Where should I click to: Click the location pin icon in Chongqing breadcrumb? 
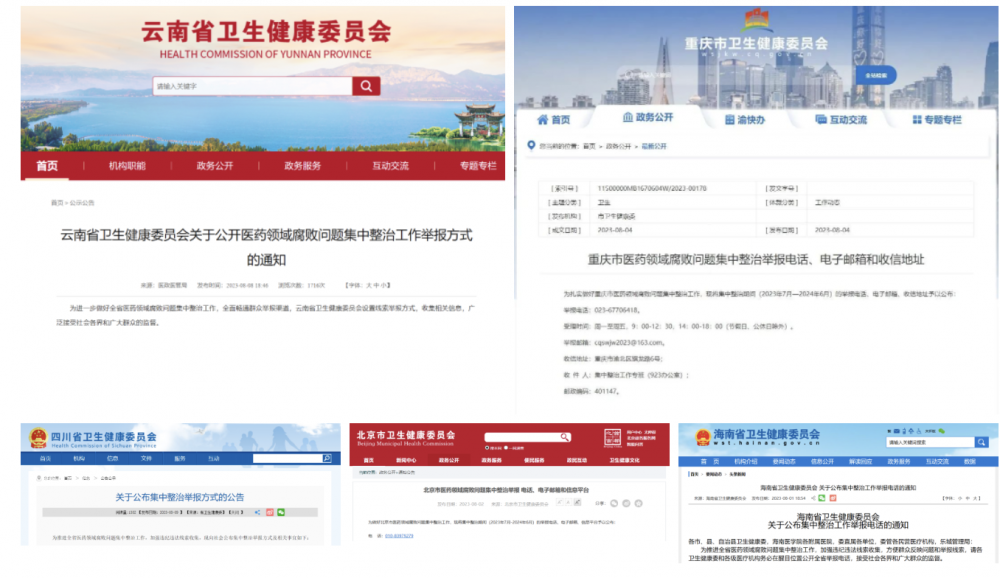point(531,145)
